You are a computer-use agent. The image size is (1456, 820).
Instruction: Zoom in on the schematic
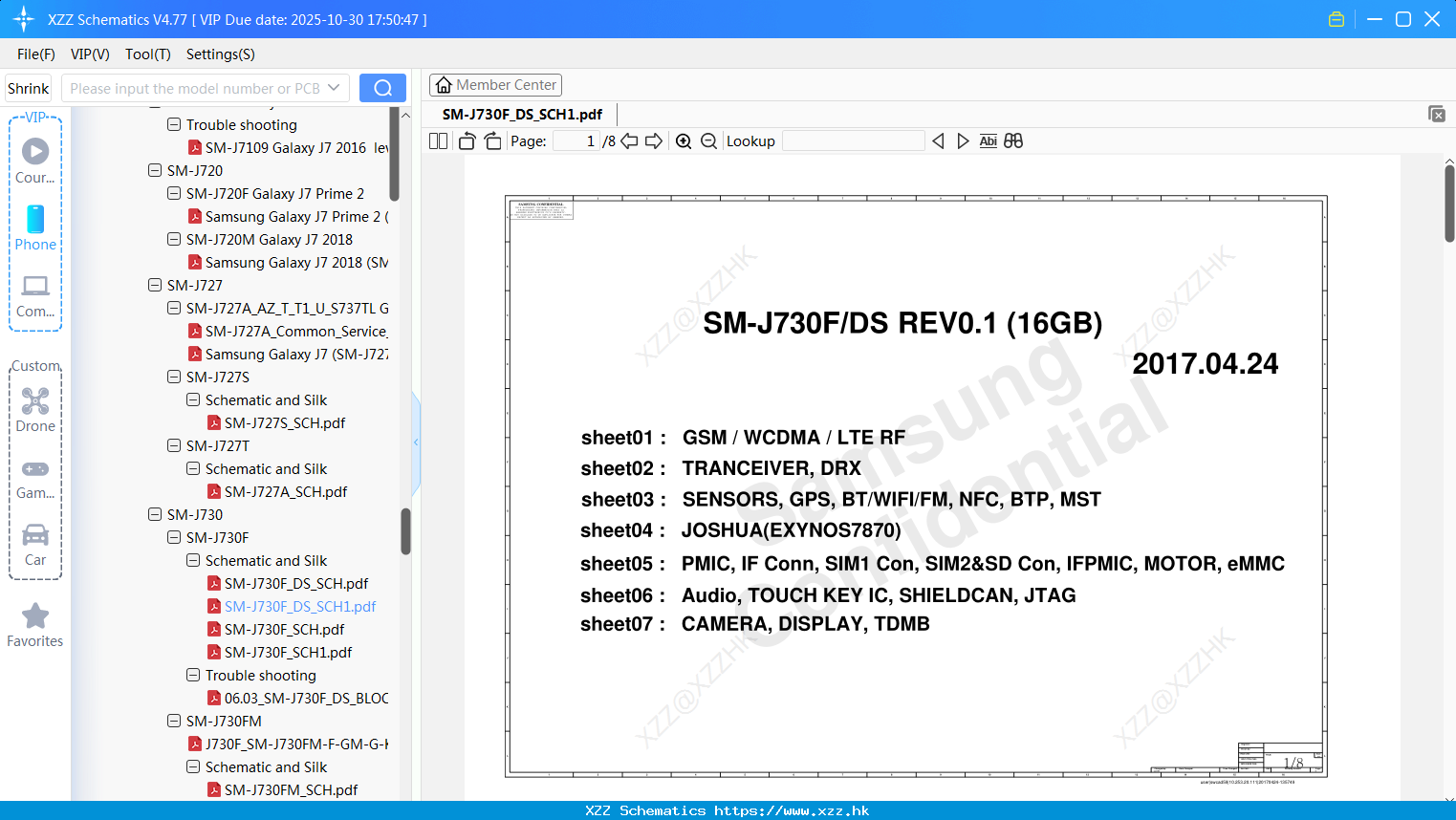[684, 140]
